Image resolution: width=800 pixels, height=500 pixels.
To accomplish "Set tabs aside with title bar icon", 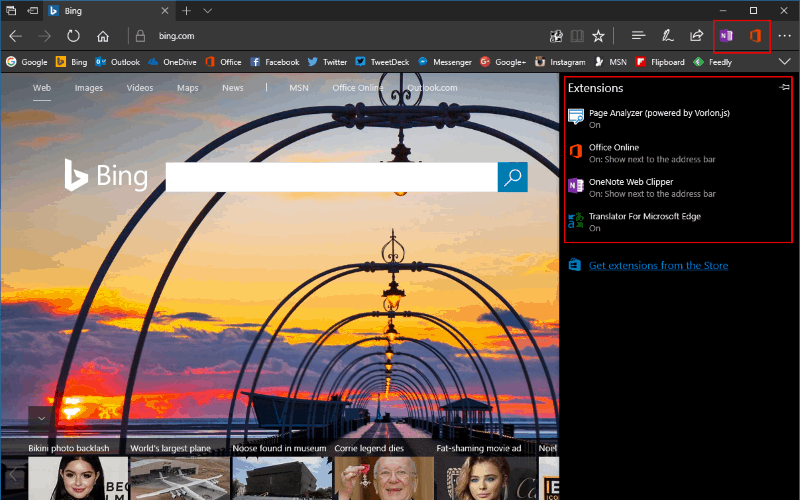I will [x=33, y=10].
